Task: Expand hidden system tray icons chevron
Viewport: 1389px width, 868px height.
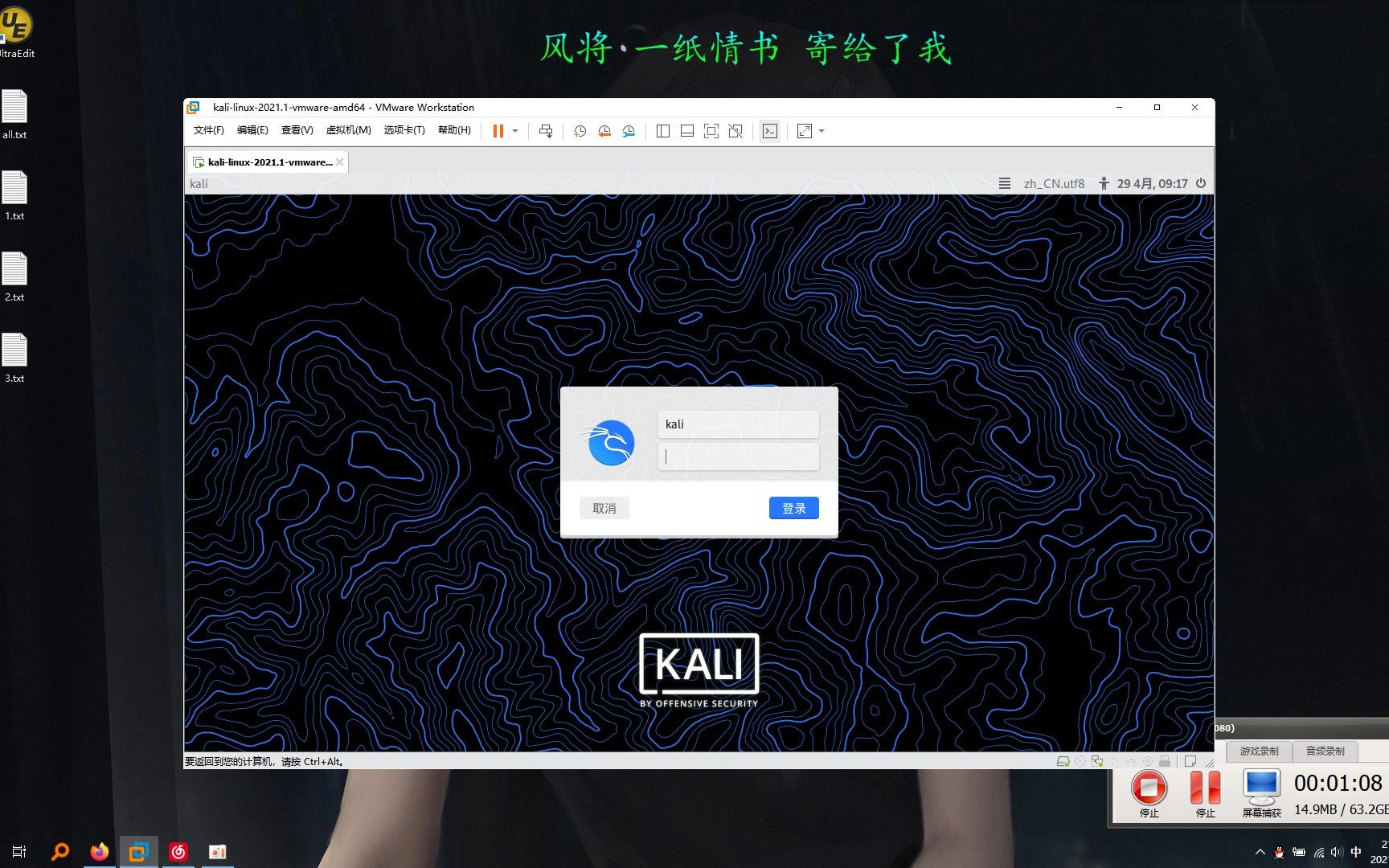Action: [1260, 852]
